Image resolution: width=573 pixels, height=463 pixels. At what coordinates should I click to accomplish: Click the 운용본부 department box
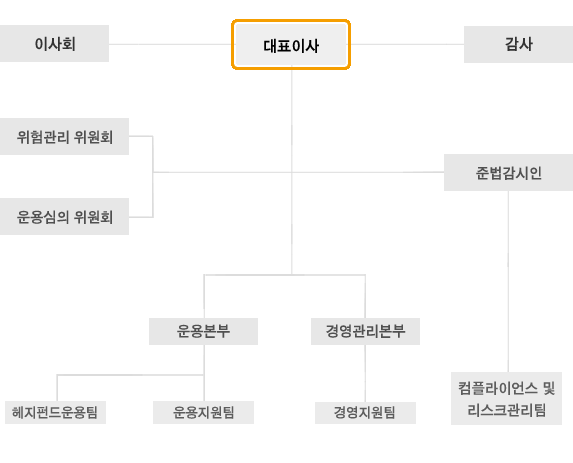[203, 331]
